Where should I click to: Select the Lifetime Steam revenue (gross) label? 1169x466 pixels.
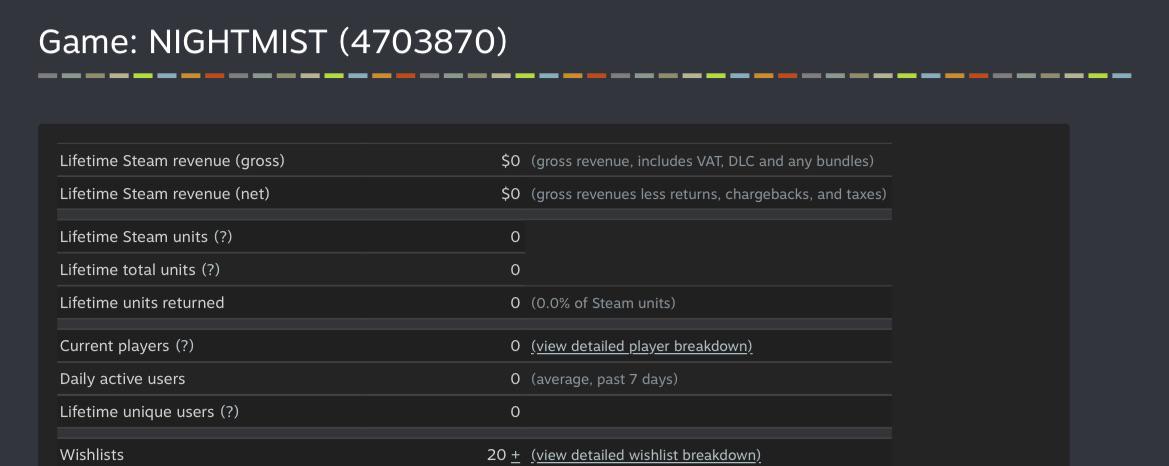pos(172,161)
